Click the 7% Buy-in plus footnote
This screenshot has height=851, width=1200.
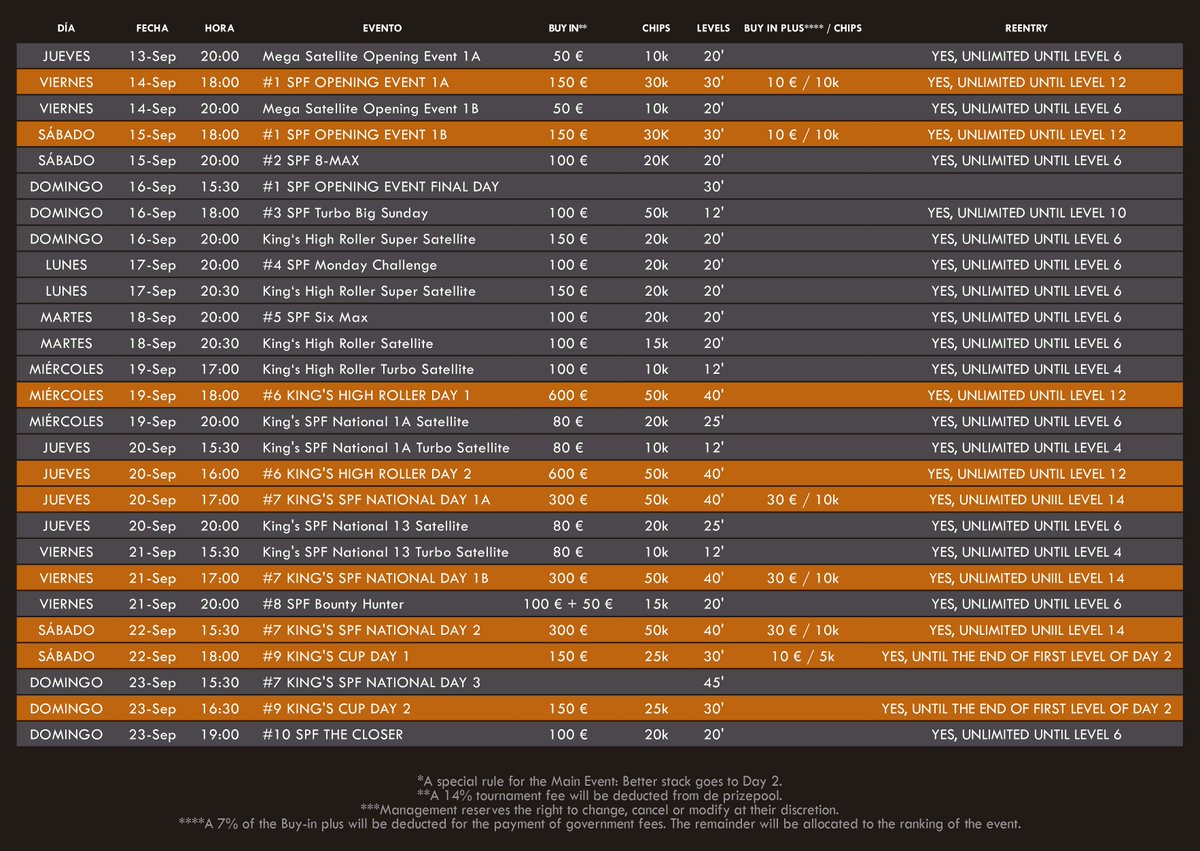(600, 823)
